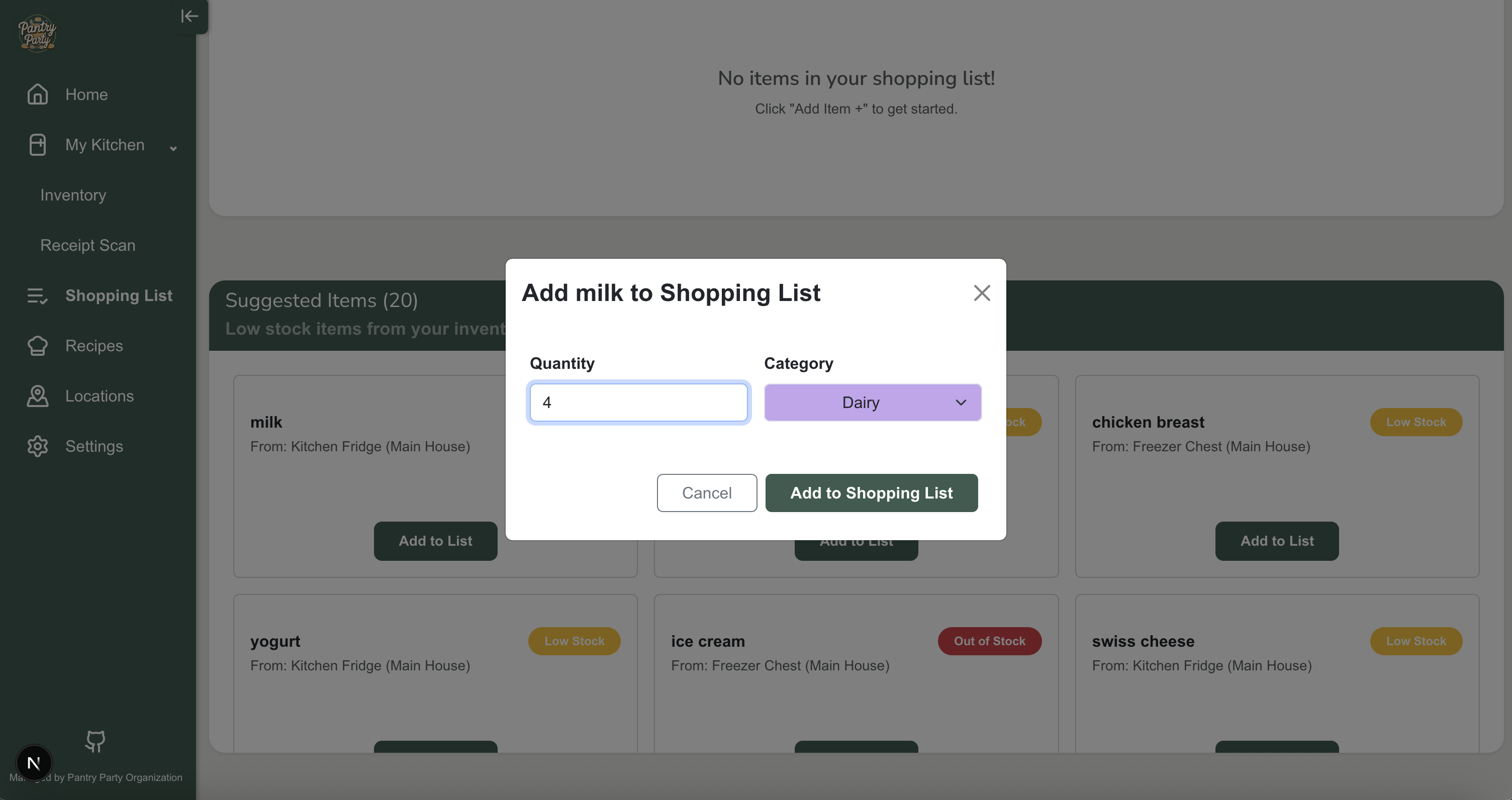
Task: Click the Category label in dialog
Action: pos(798,364)
